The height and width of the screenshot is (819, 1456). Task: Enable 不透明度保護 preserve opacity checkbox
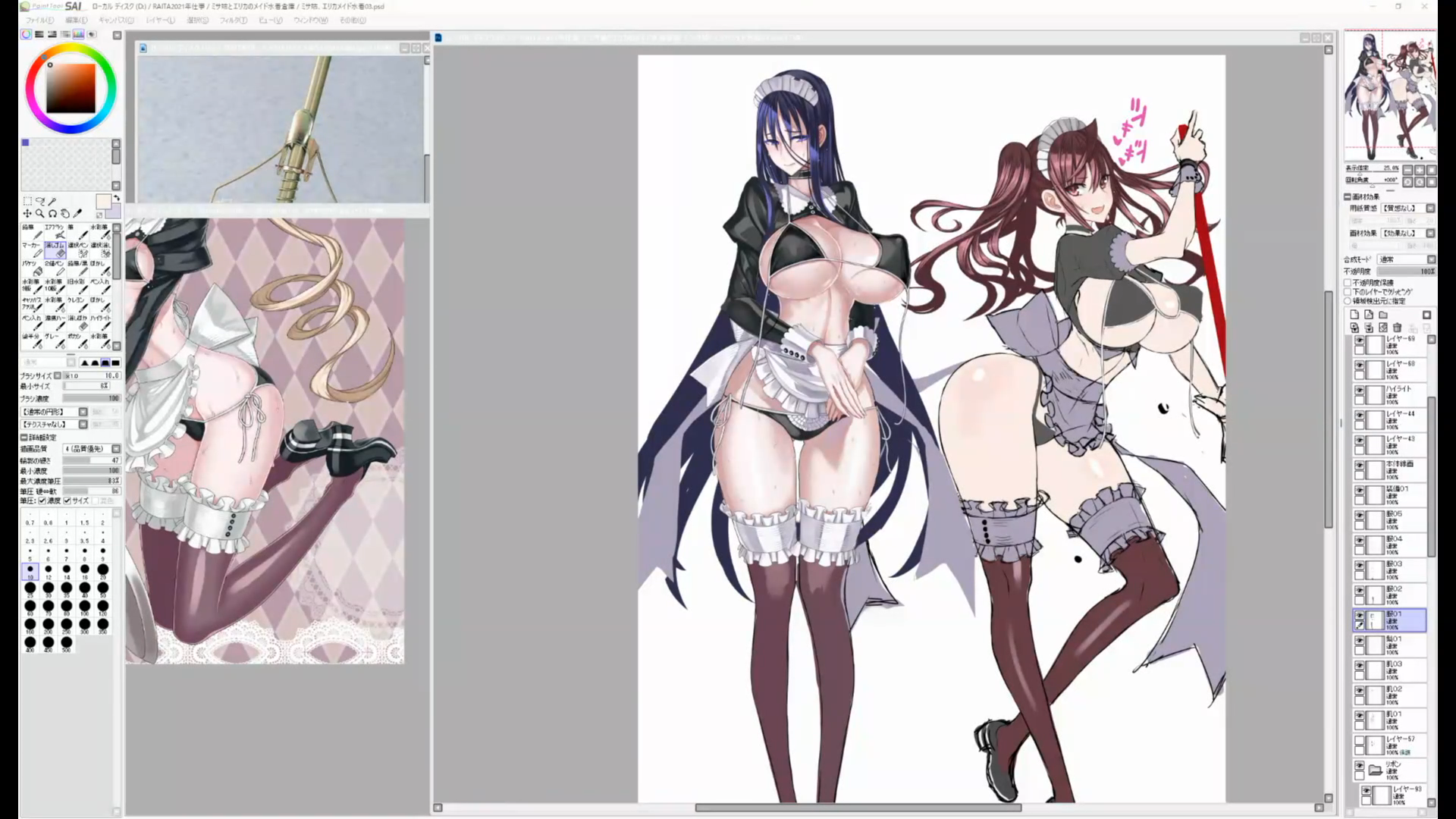[x=1348, y=283]
